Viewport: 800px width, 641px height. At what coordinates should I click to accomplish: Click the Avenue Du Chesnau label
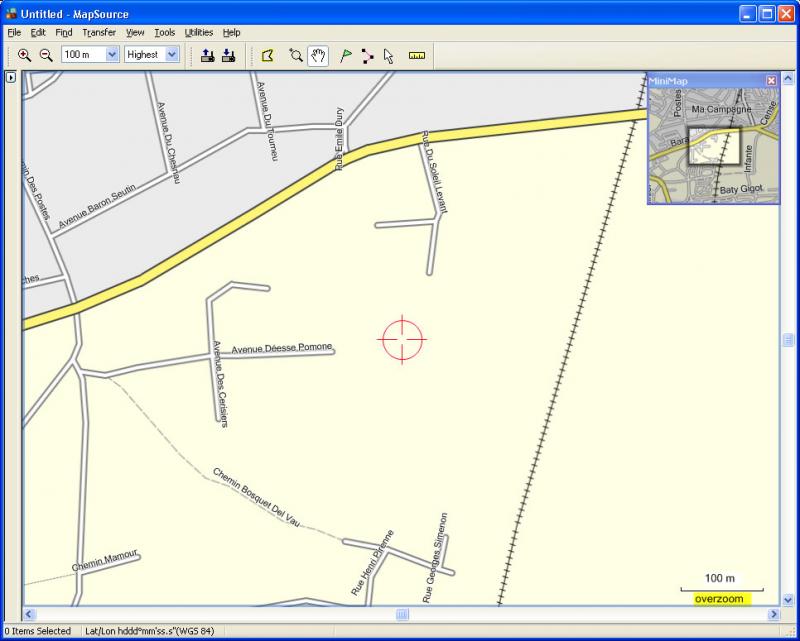click(x=168, y=143)
